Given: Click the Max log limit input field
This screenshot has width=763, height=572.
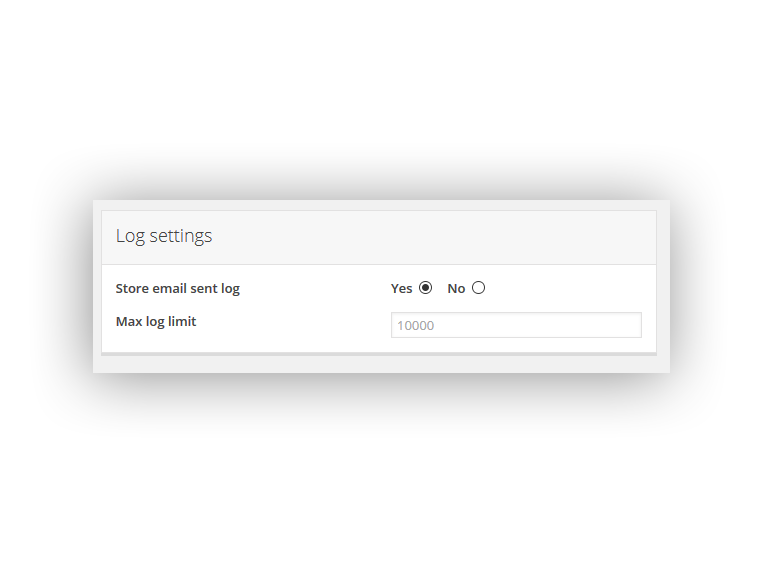Looking at the screenshot, I should [x=515, y=325].
